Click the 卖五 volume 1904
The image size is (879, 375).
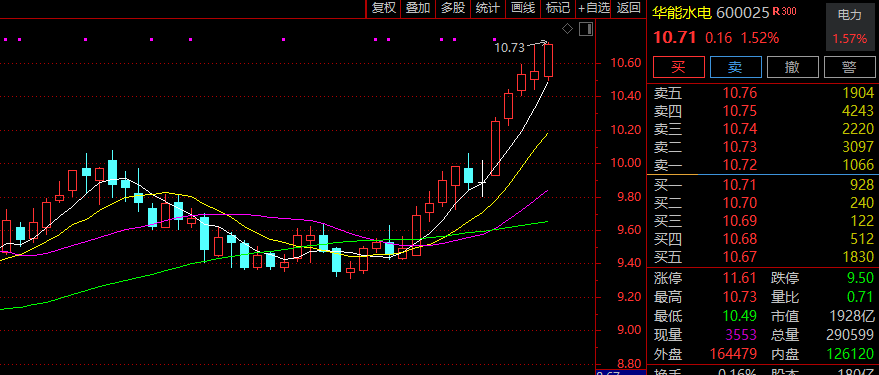(858, 93)
